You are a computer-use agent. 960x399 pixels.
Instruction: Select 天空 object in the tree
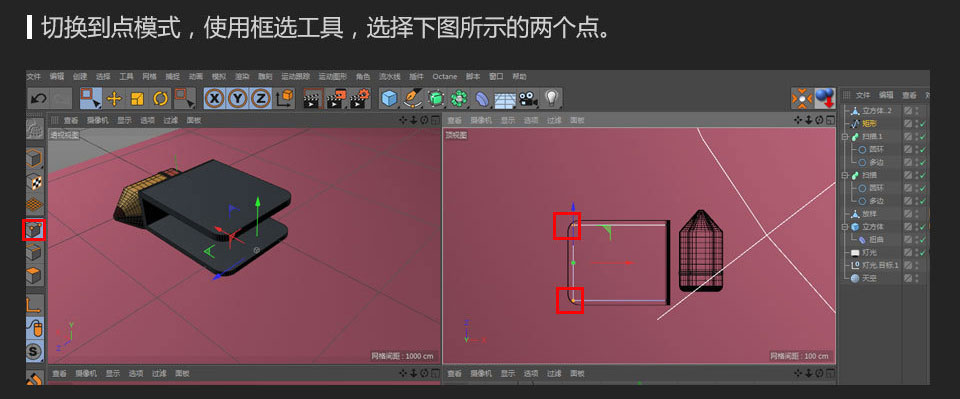pos(869,278)
